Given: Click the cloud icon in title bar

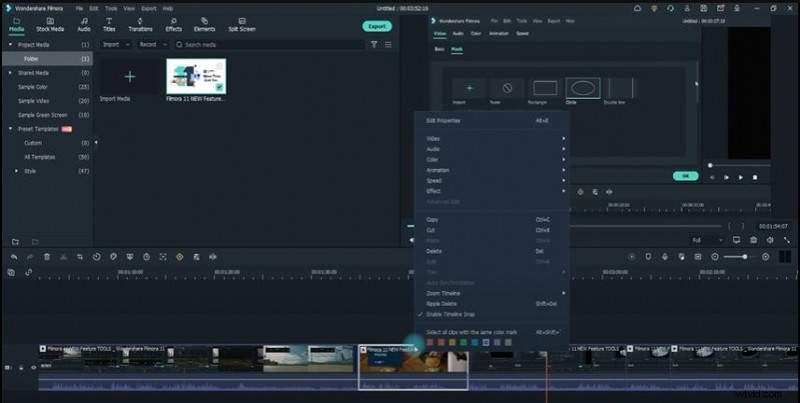Looking at the screenshot, I should click(637, 9).
